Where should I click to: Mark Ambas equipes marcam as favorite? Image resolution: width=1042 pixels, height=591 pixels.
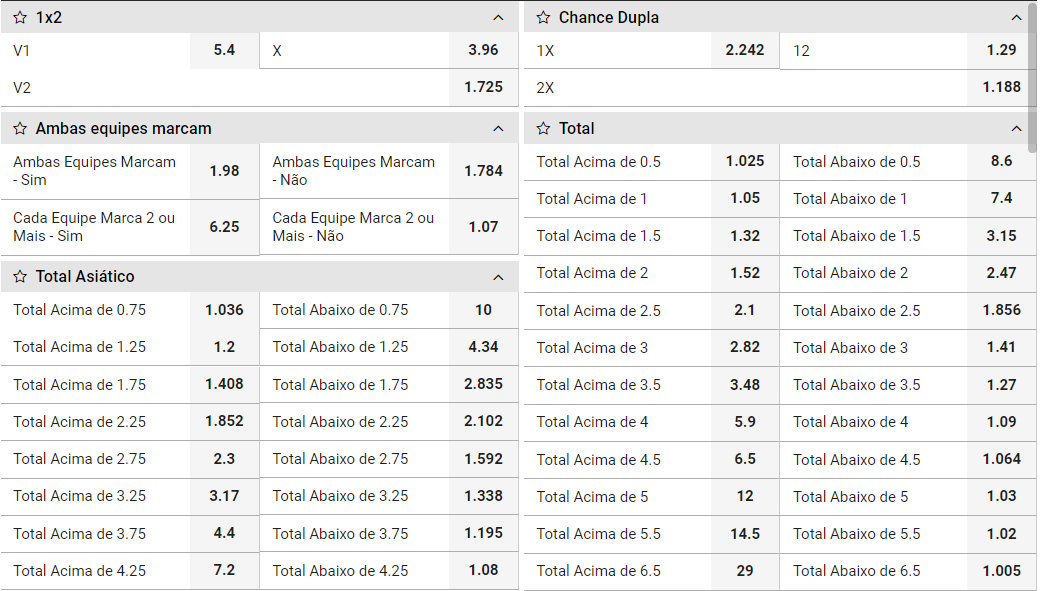point(20,129)
